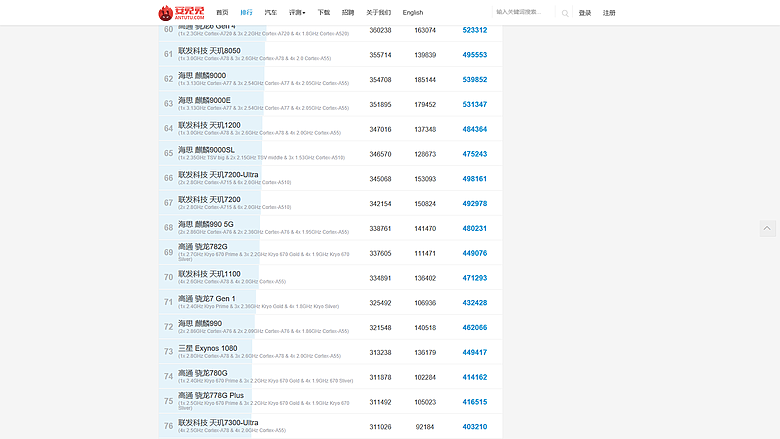This screenshot has height=439, width=780.
Task: Open the 招聘 menu item
Action: 348,12
